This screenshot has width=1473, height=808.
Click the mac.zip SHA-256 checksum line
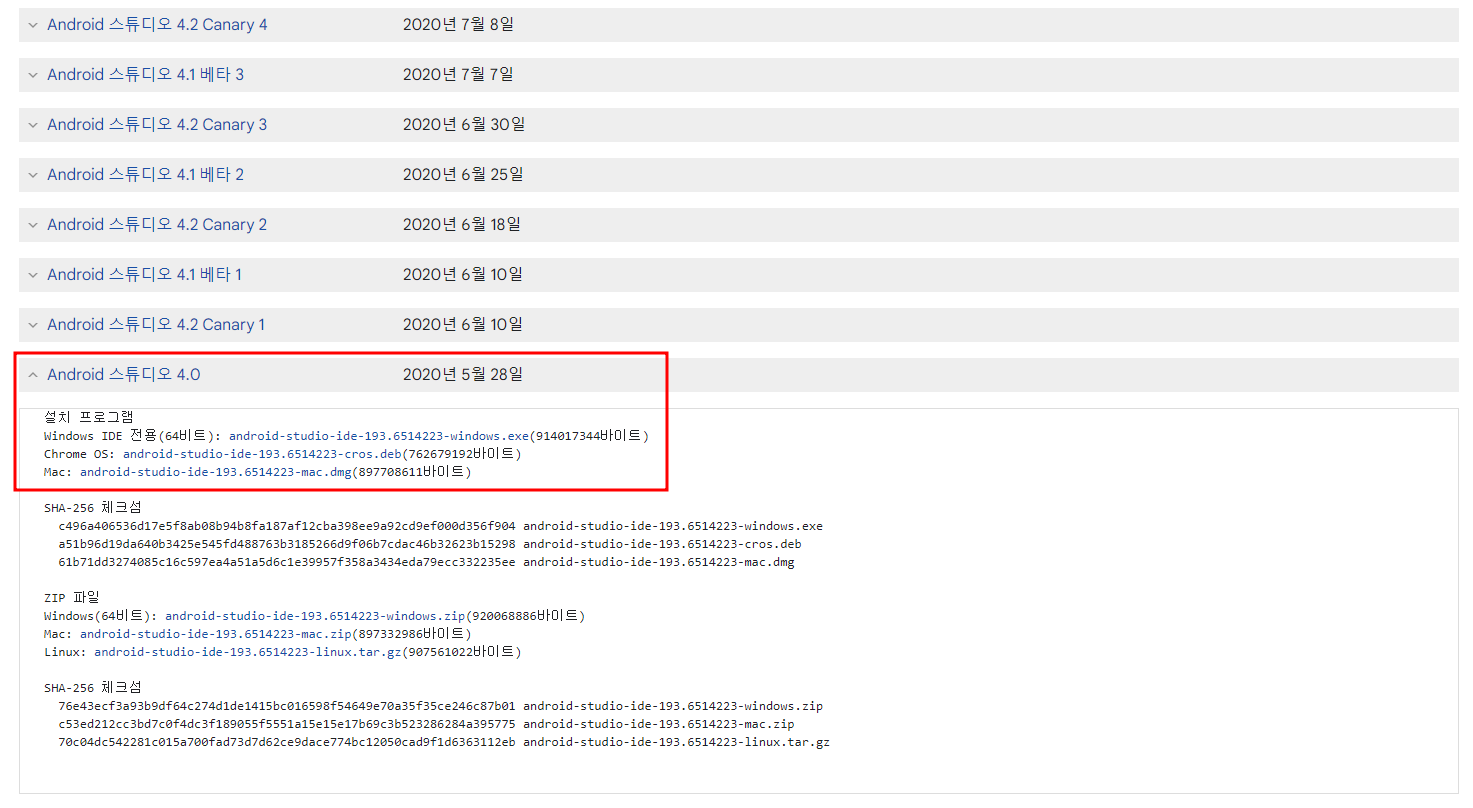tap(426, 724)
